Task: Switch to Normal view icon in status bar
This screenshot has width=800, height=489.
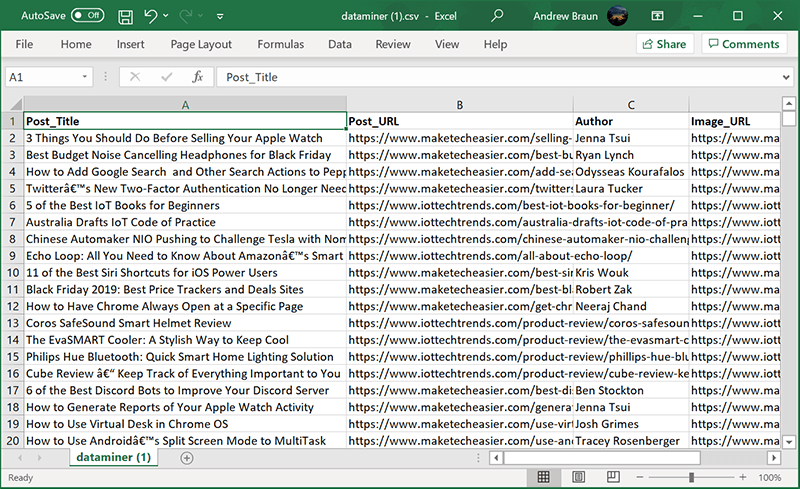Action: click(x=543, y=477)
